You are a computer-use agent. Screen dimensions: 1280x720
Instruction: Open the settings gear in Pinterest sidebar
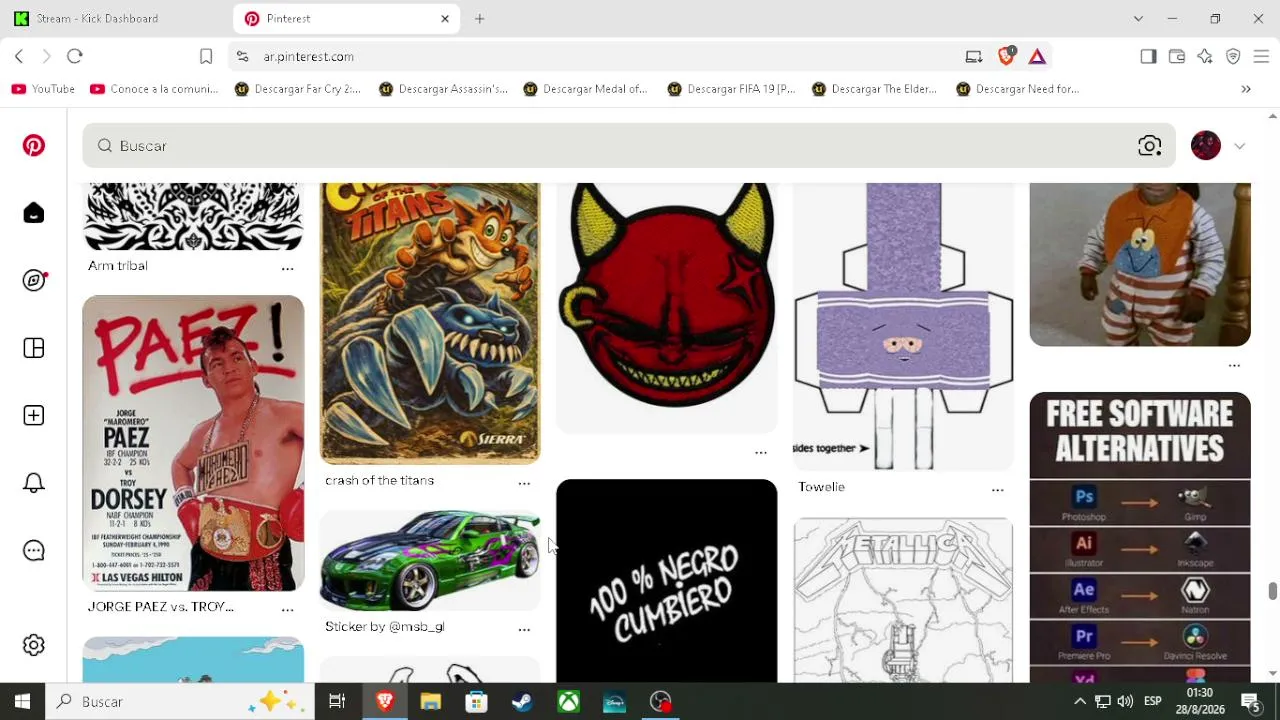pos(34,645)
